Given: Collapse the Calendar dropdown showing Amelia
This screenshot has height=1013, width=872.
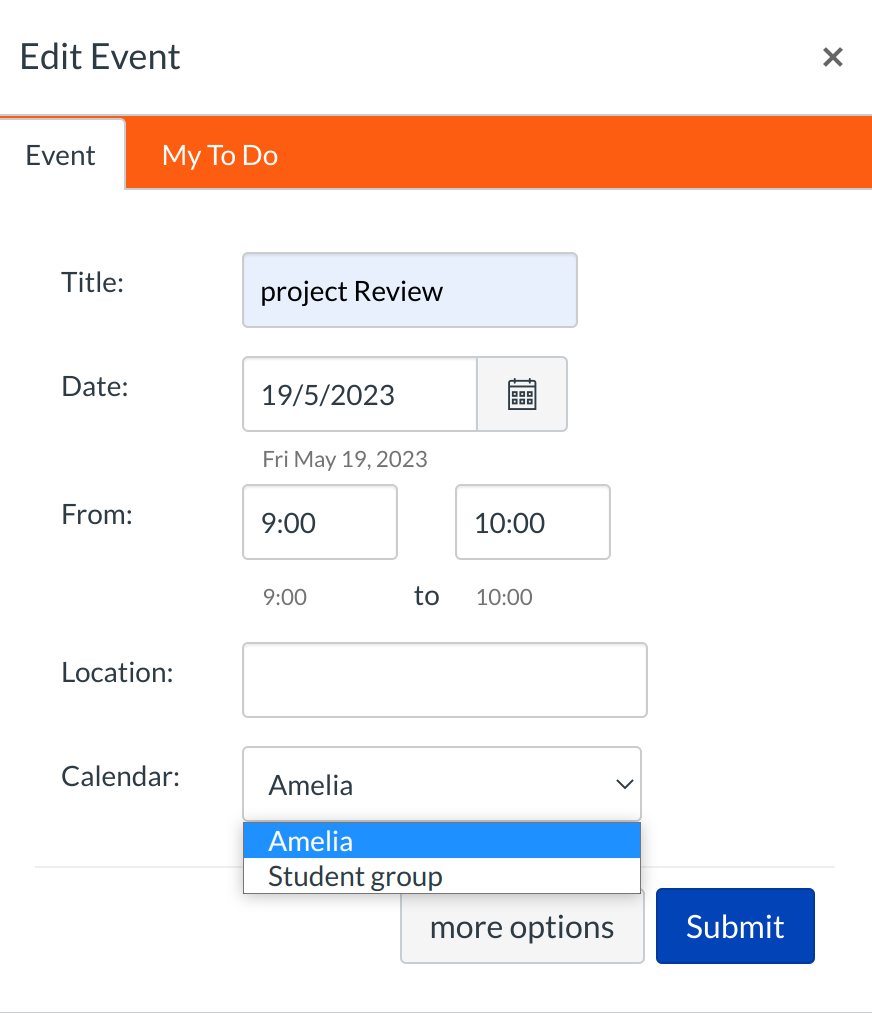Looking at the screenshot, I should 441,784.
